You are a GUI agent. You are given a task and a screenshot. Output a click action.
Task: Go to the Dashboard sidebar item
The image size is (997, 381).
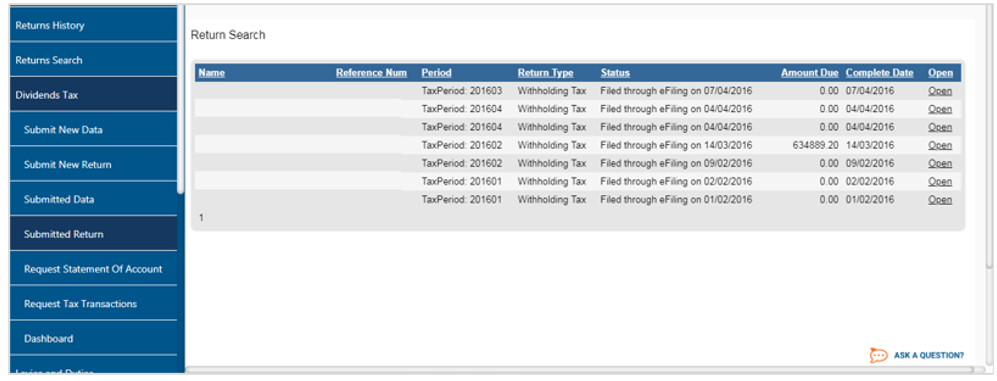click(93, 338)
